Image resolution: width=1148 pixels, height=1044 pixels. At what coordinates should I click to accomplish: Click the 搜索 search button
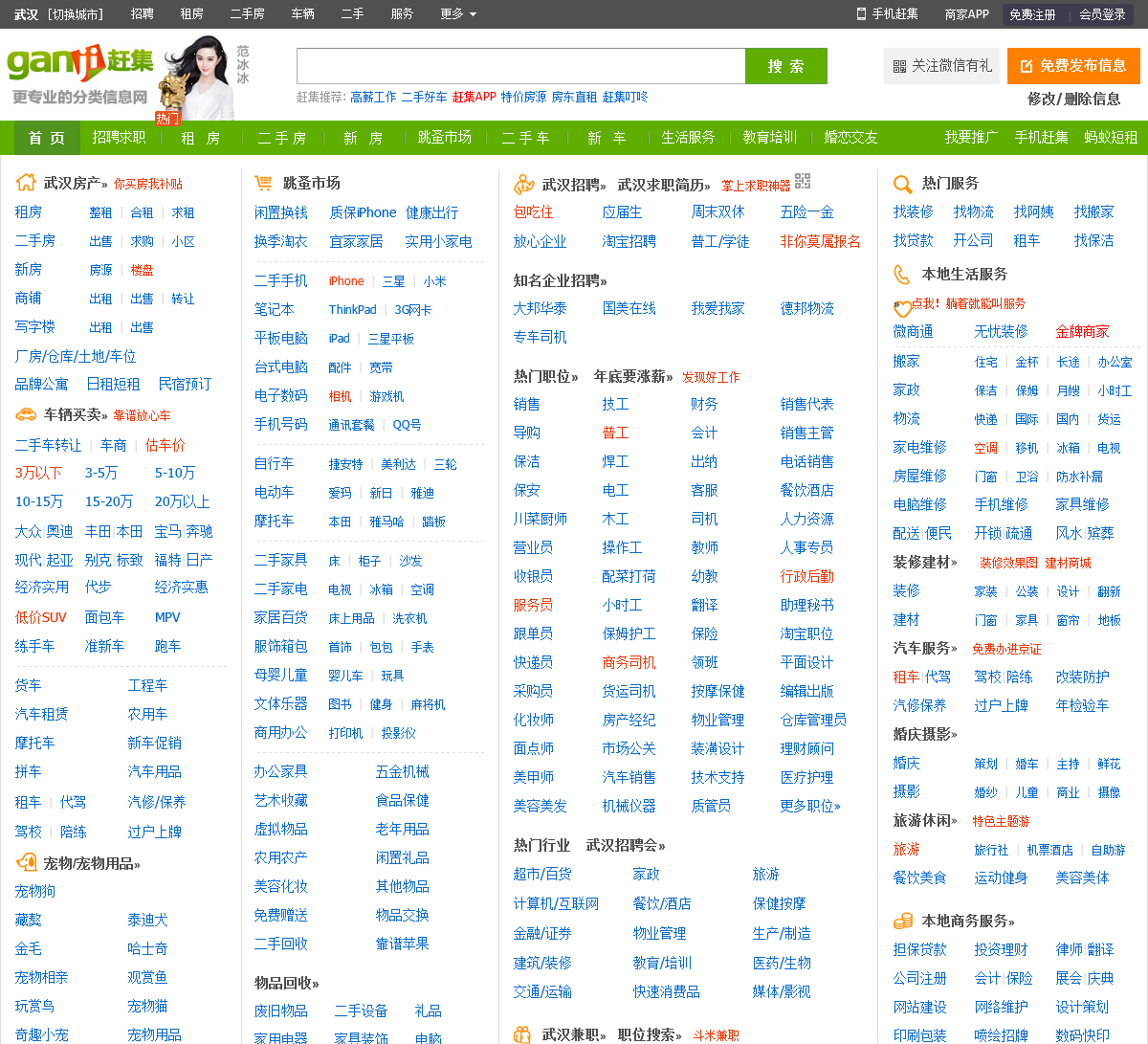(x=786, y=66)
